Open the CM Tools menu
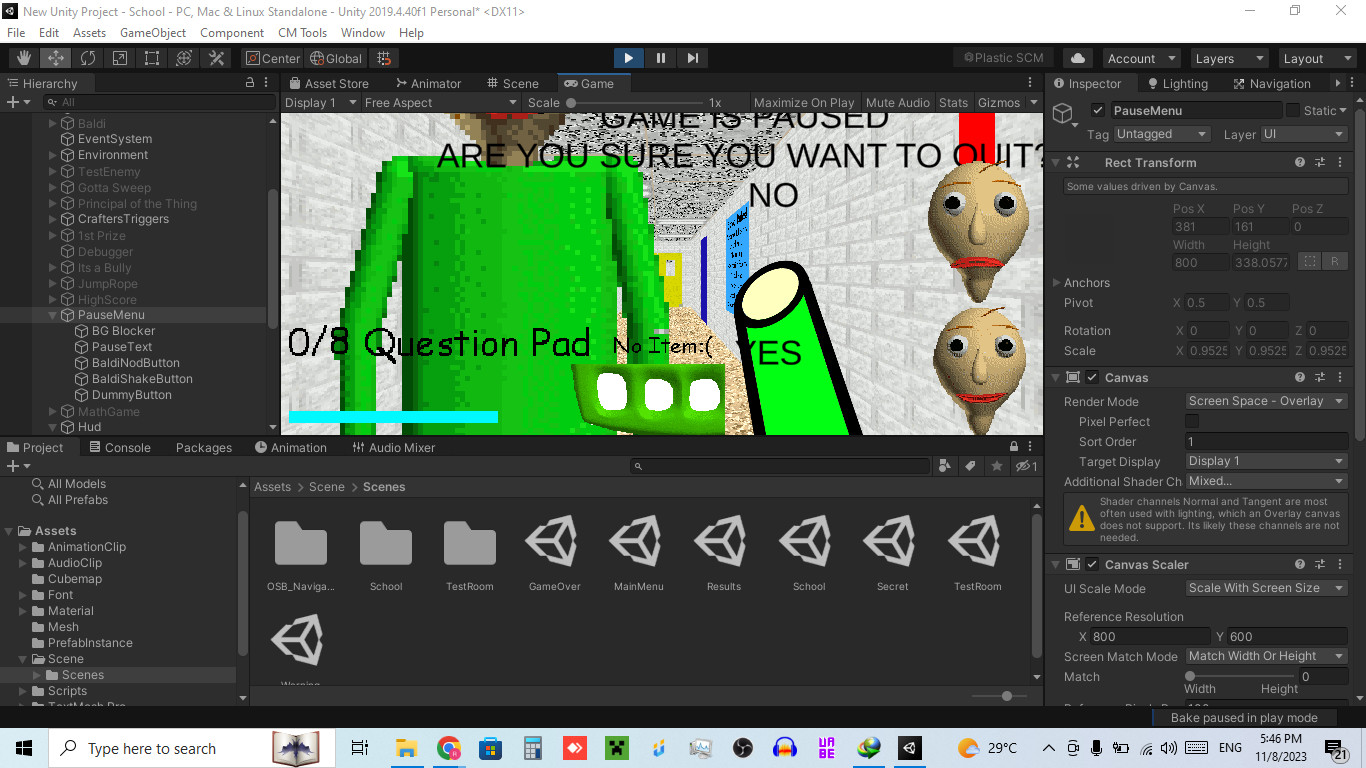Screen dimensions: 1366x768 coord(302,32)
